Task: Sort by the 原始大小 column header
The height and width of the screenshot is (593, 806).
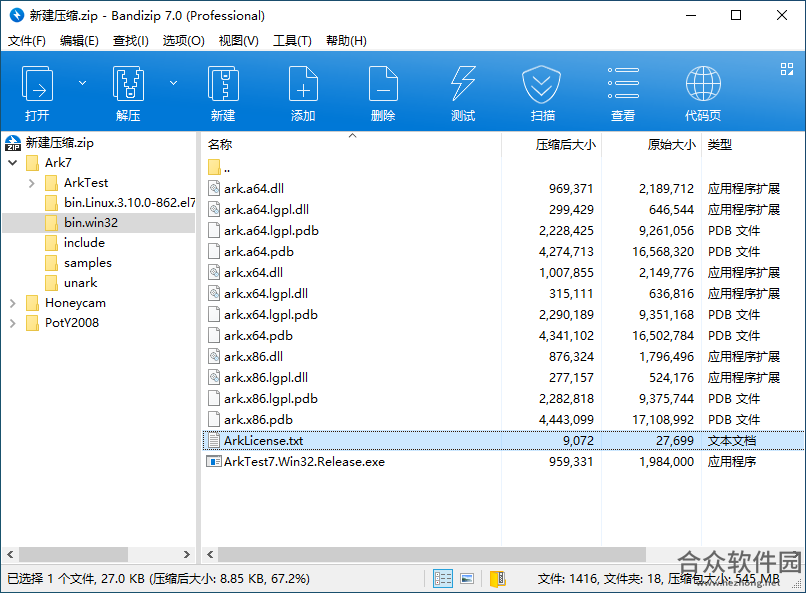Action: tap(651, 144)
